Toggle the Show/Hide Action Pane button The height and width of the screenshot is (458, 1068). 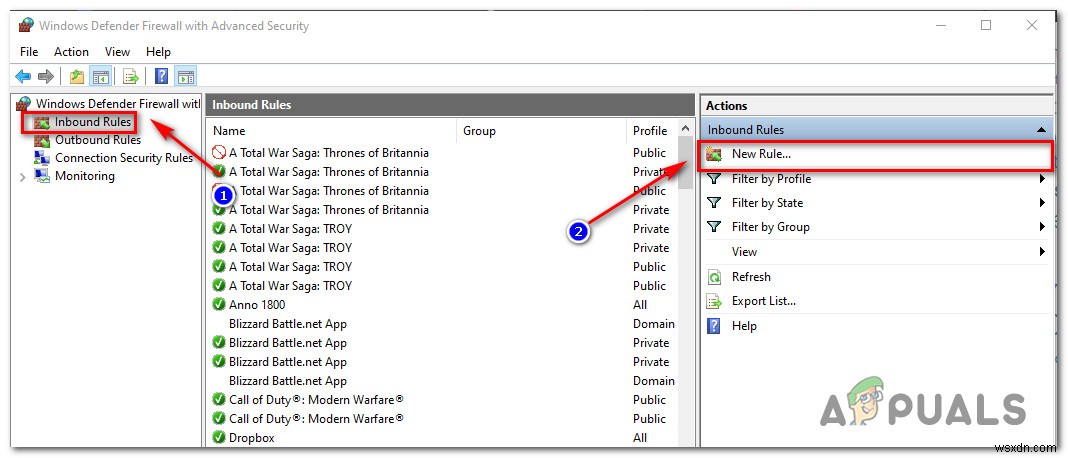[186, 76]
